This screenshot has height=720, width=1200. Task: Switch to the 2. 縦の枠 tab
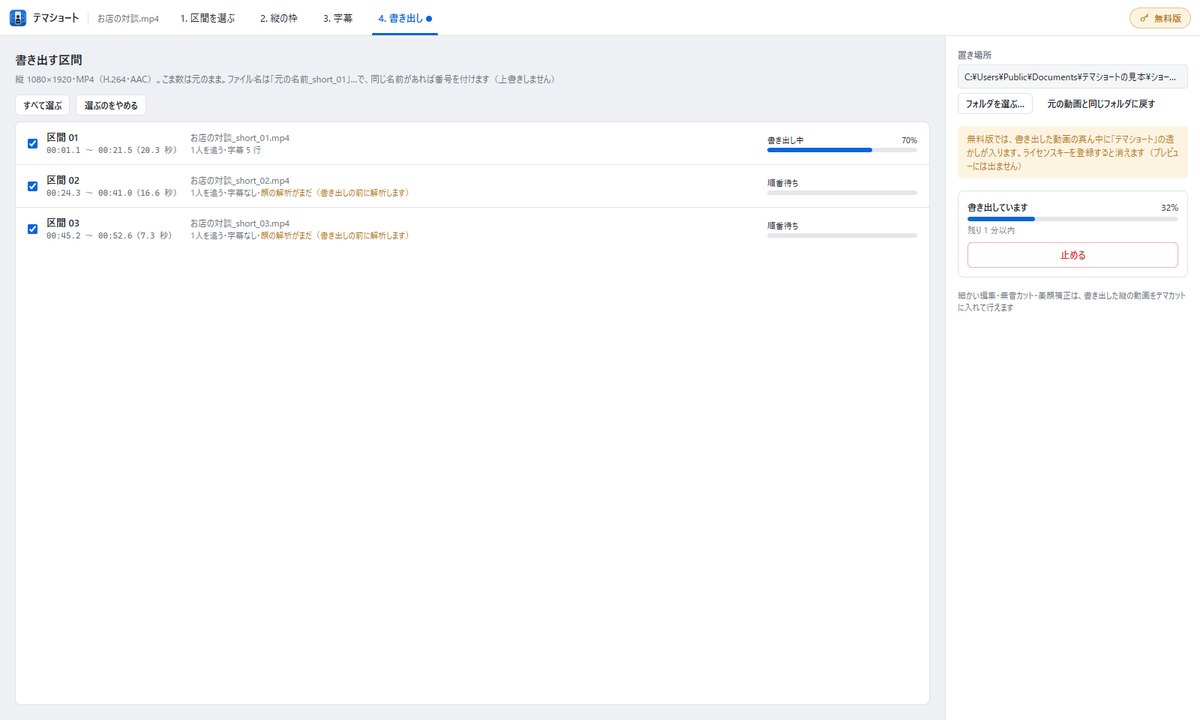(278, 18)
